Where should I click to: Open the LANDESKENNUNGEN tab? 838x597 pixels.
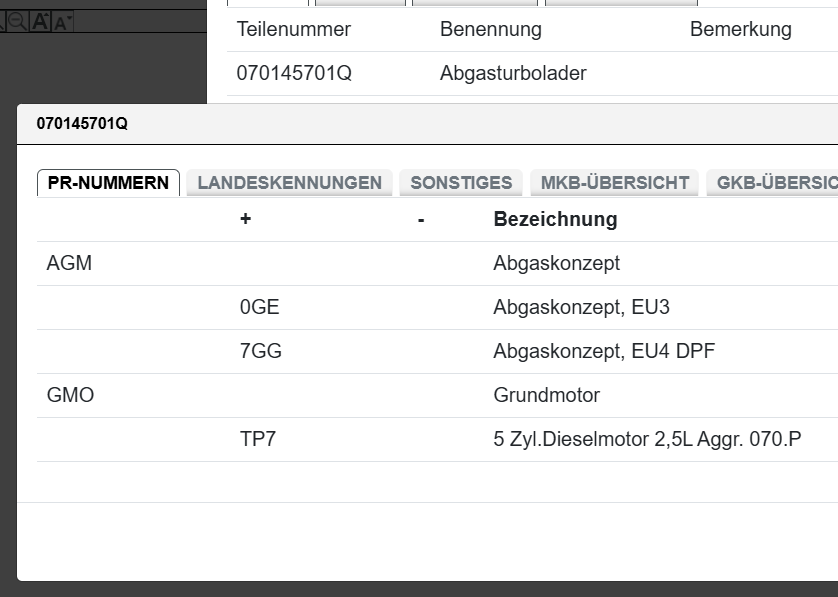point(289,183)
